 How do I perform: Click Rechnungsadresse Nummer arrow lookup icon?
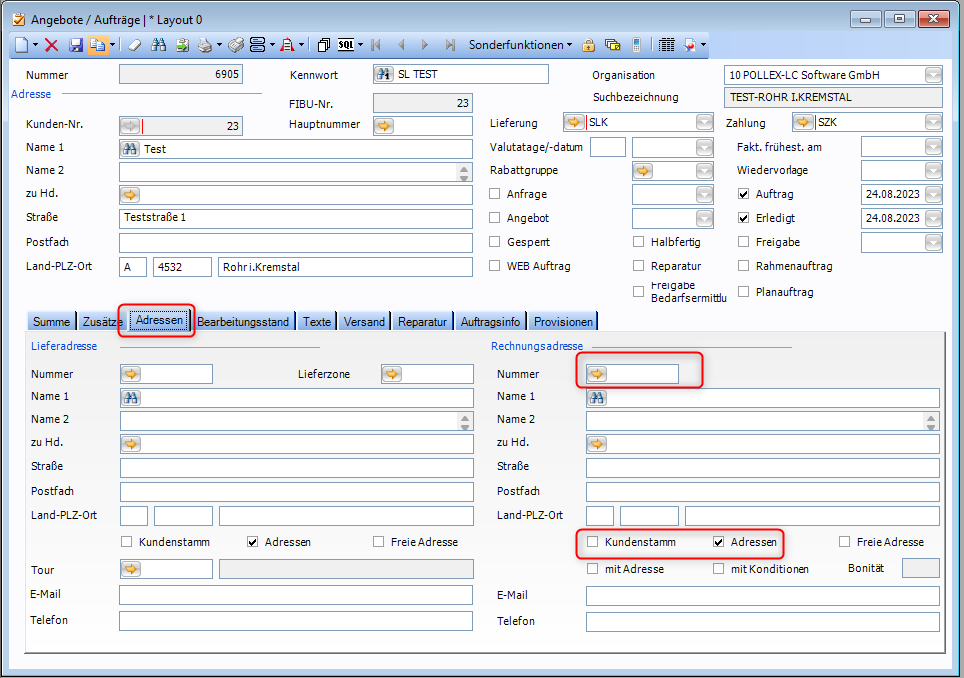[597, 374]
